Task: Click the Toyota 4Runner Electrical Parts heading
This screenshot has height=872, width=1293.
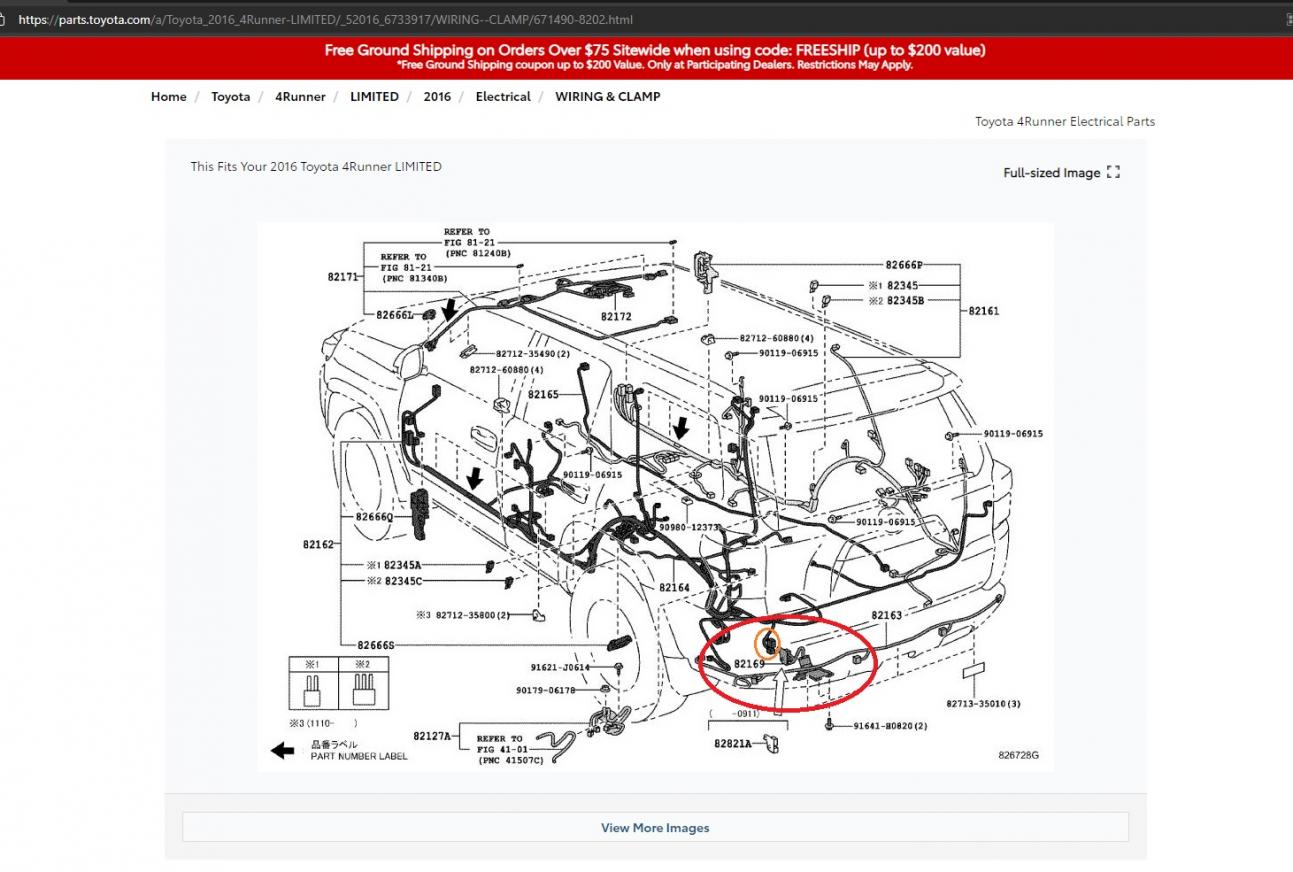Action: pos(1065,122)
